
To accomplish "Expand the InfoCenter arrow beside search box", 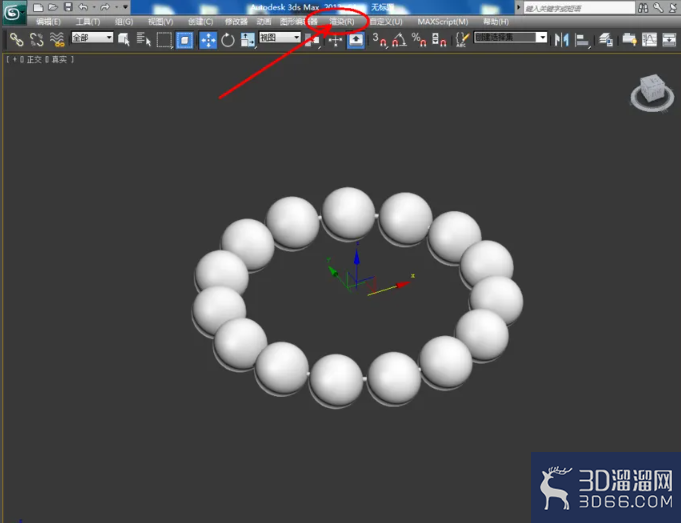I will tap(518, 7).
